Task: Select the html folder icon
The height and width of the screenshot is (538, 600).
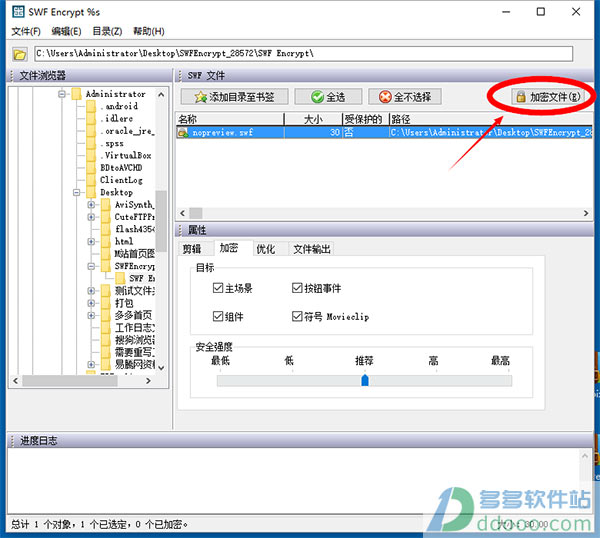Action: 106,241
